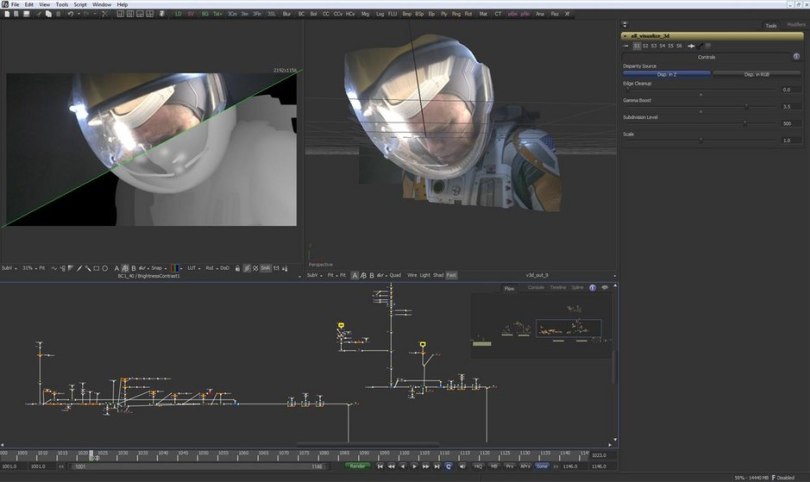Image resolution: width=810 pixels, height=482 pixels.
Task: Select settings slot S1 button
Action: point(637,46)
